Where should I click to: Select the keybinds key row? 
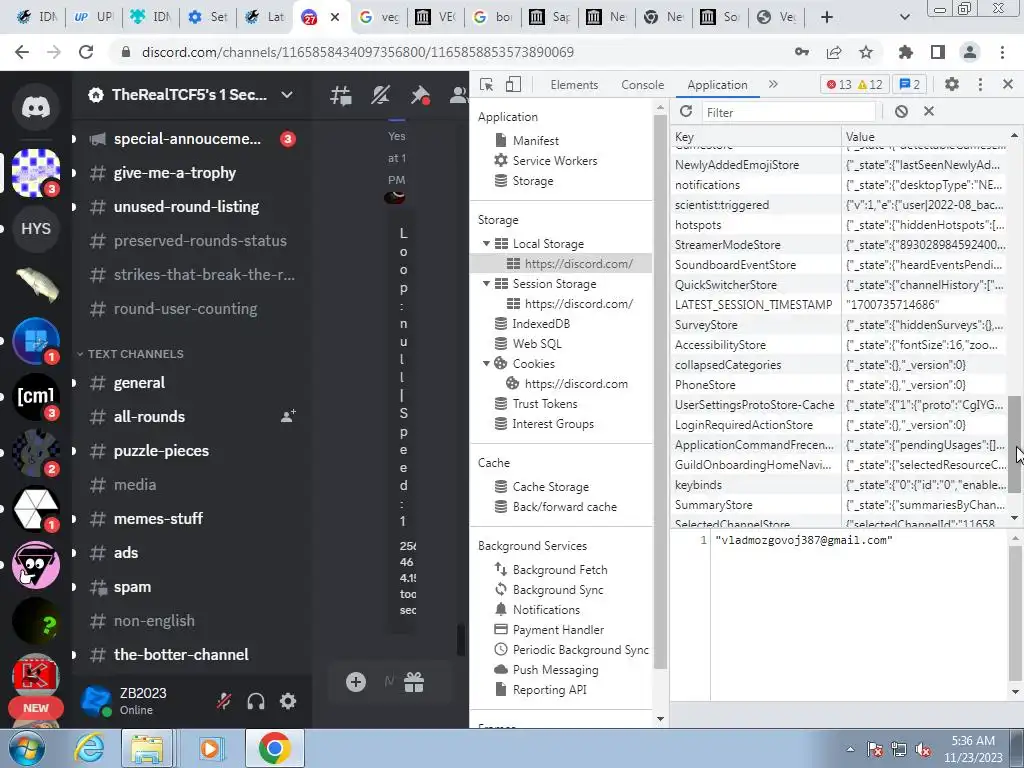click(x=838, y=485)
